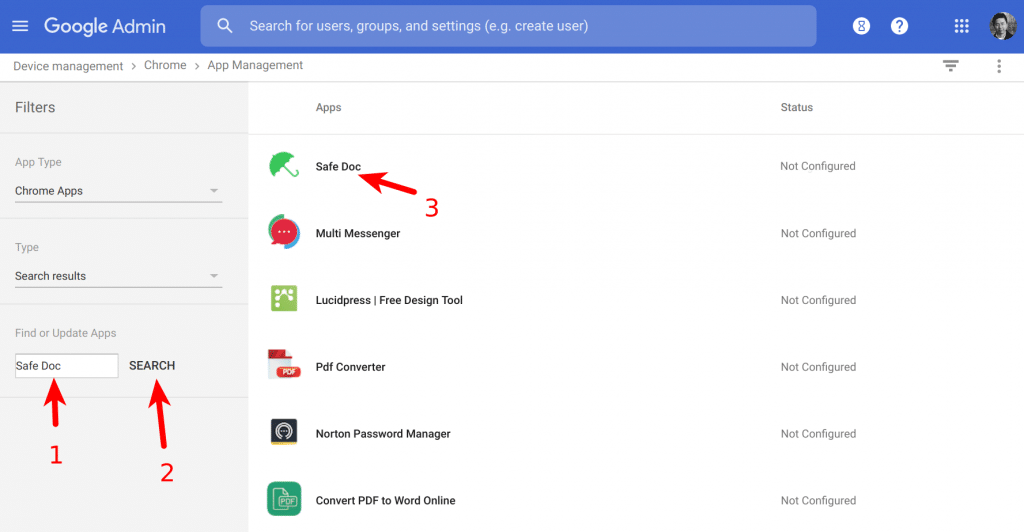Click the Google Admin logo
1024x532 pixels.
pyautogui.click(x=104, y=26)
